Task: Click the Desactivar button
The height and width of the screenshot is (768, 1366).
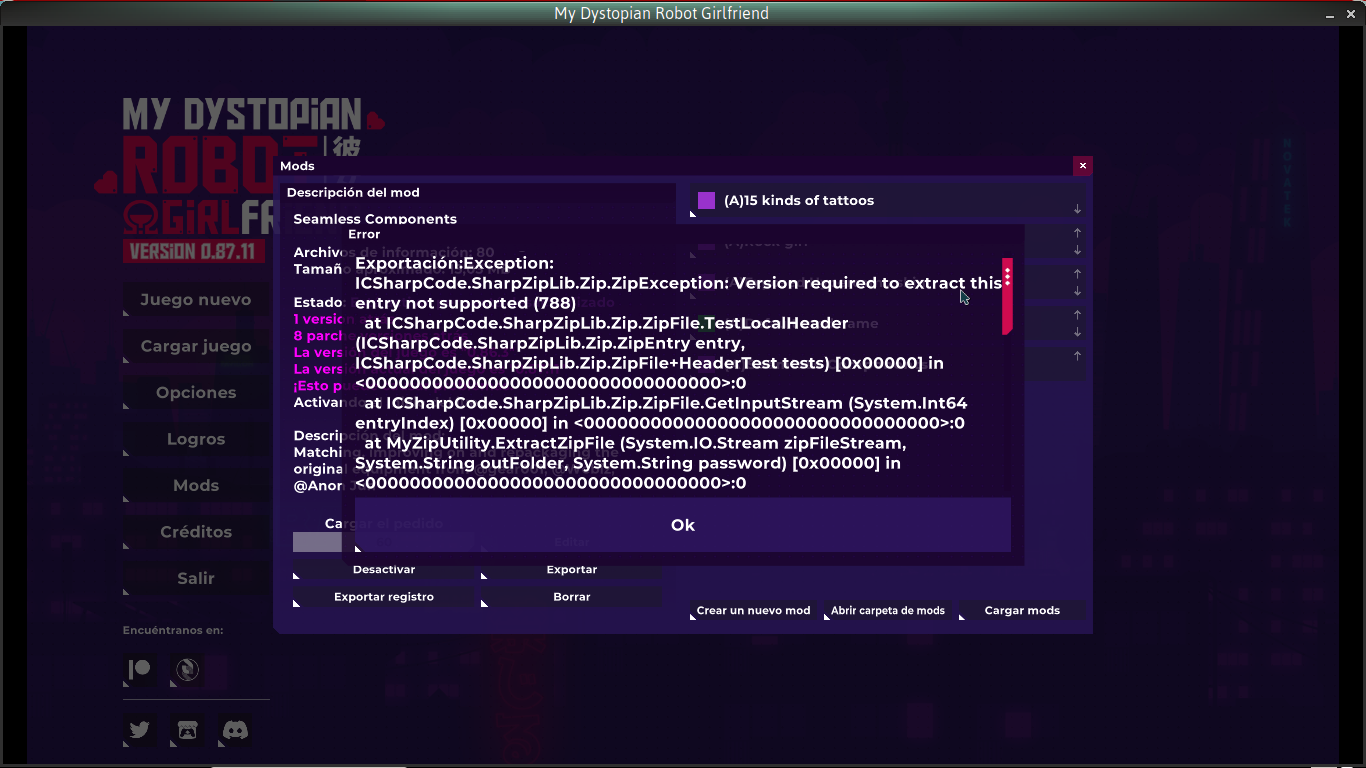Action: pos(384,570)
